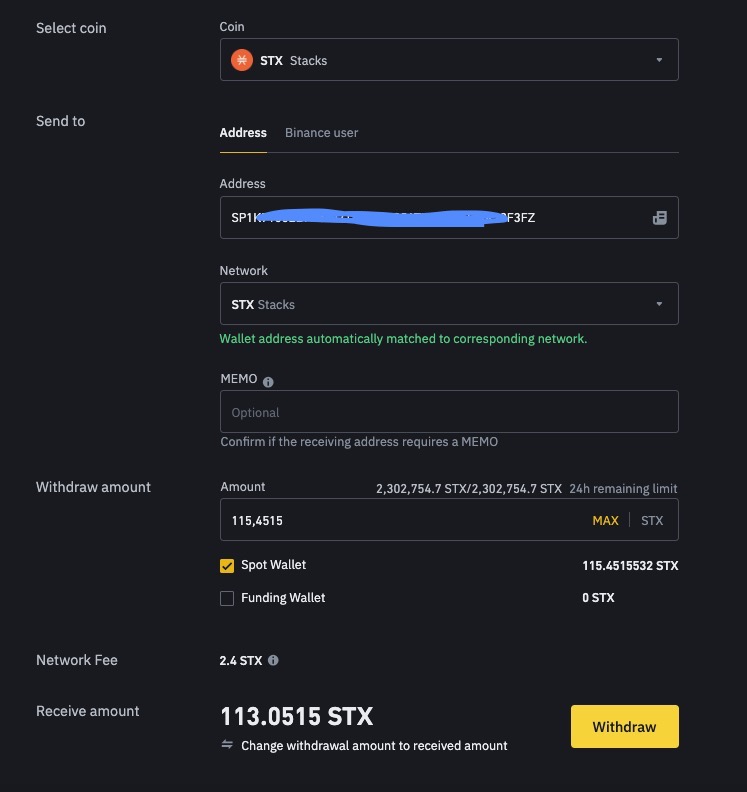747x792 pixels.
Task: Click into the MEMO Optional input field
Action: [448, 412]
